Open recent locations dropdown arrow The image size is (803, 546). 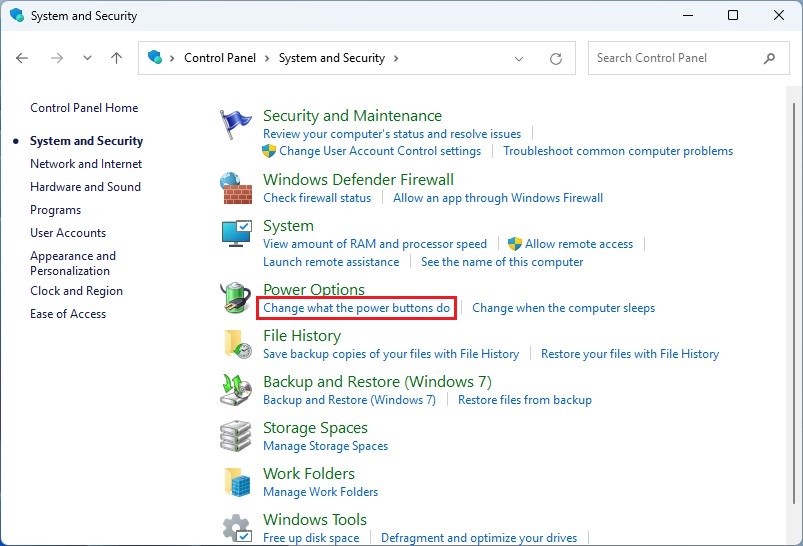88,58
